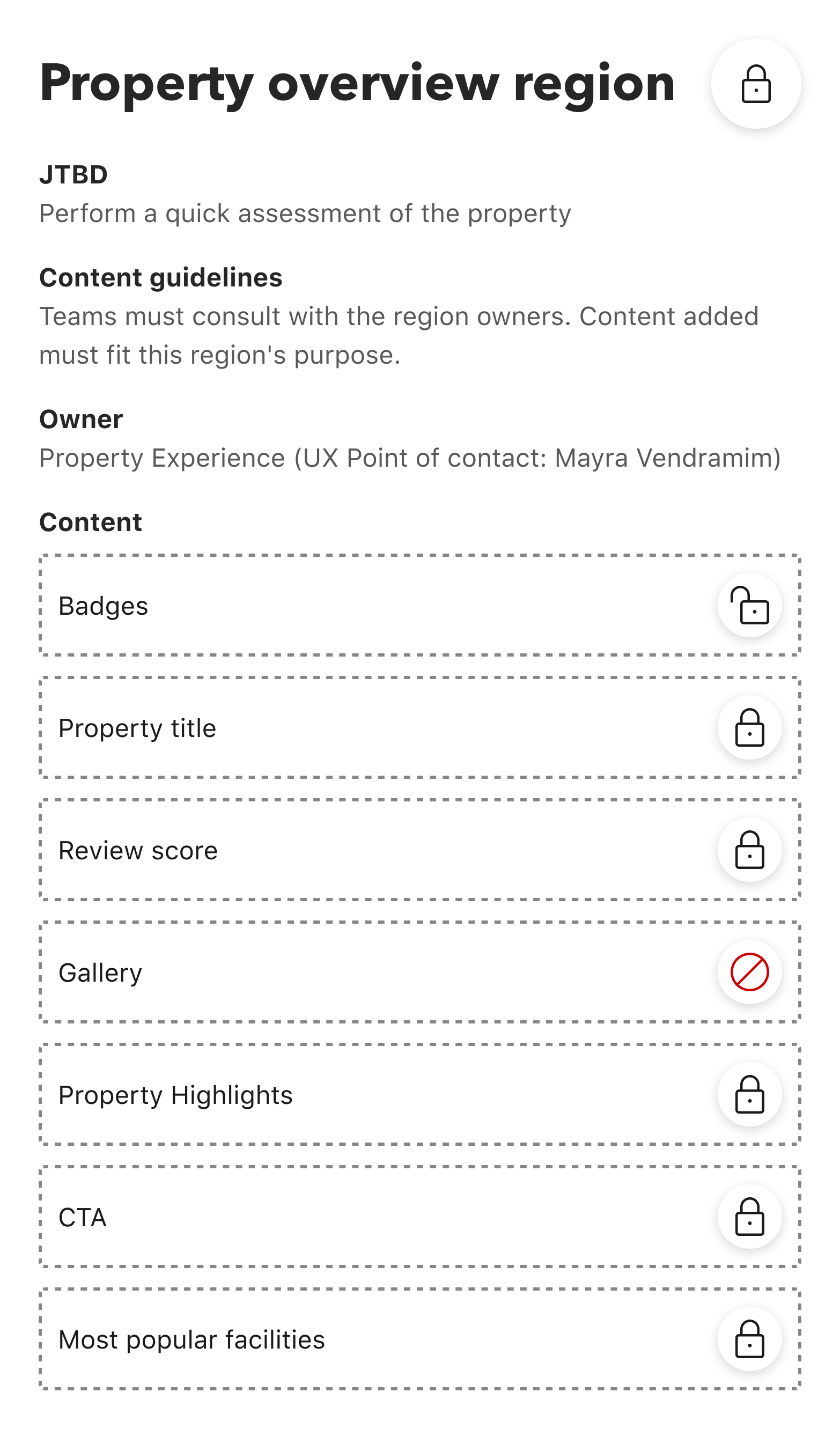Select the Gallery content label
The height and width of the screenshot is (1429, 840).
(x=100, y=973)
